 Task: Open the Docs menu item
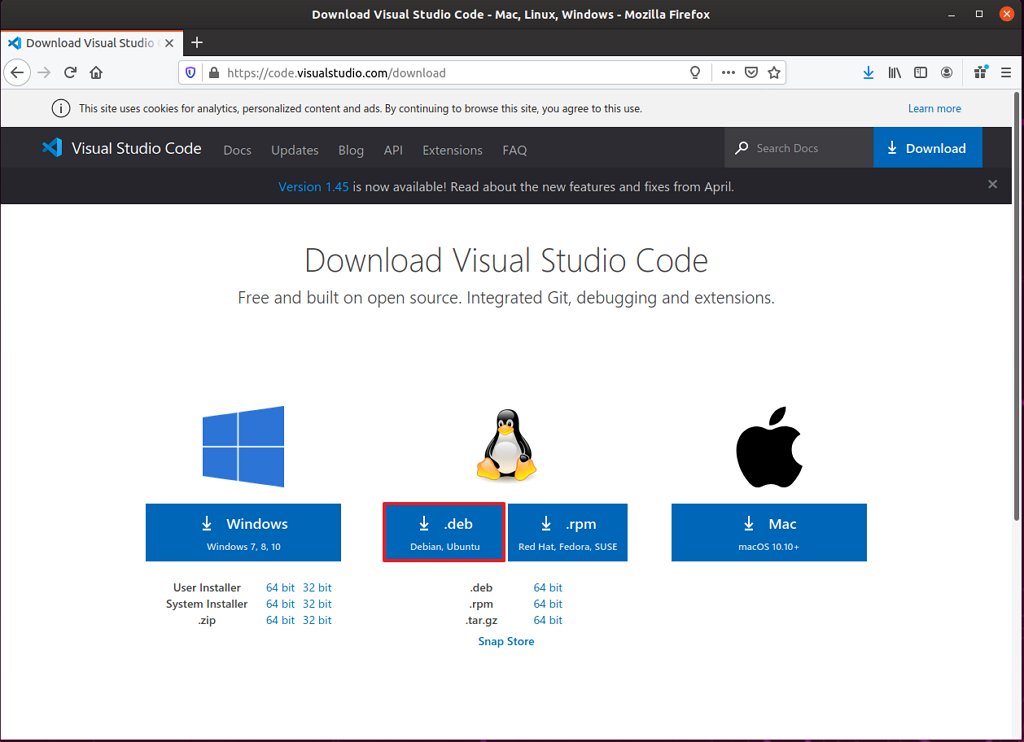(237, 150)
